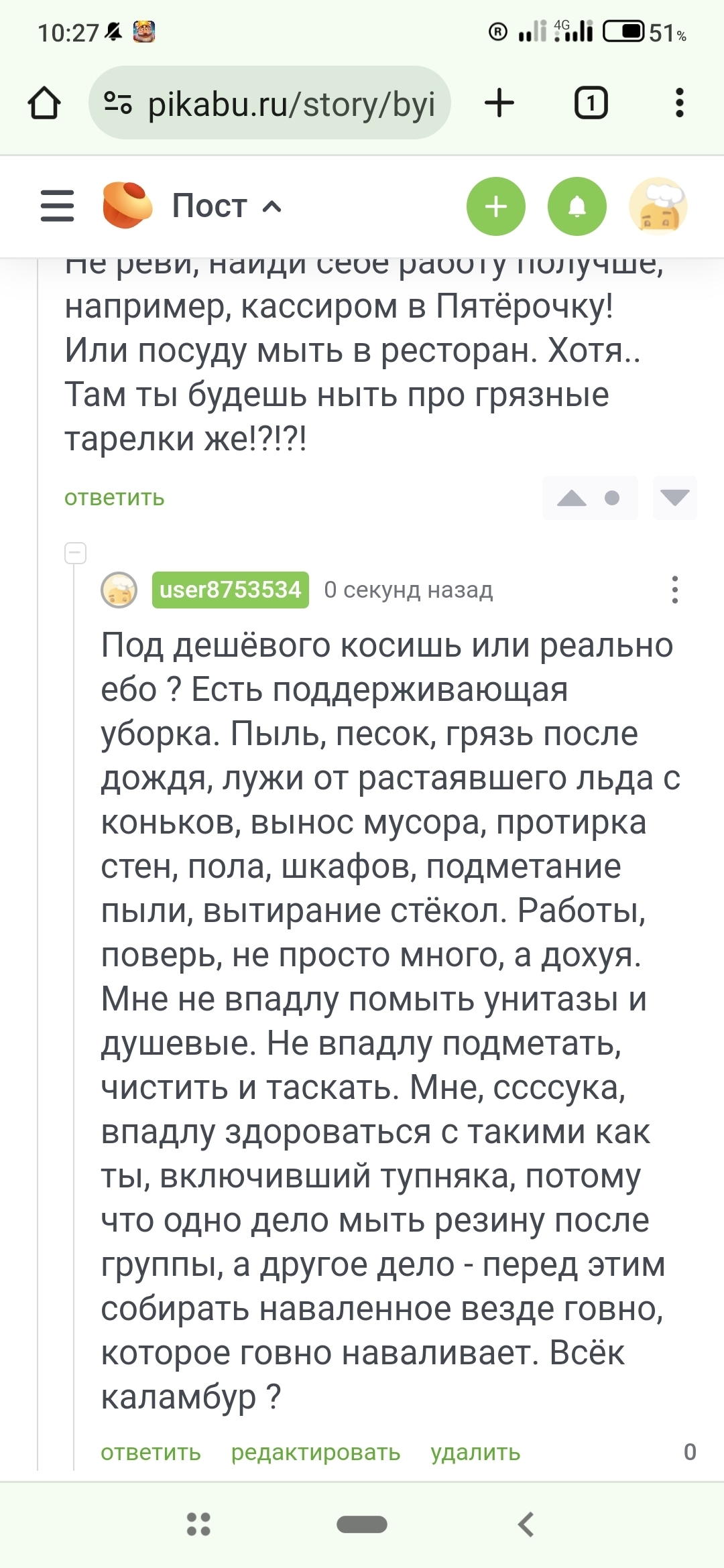Create a new post with green plus
724x1568 pixels.
click(495, 206)
